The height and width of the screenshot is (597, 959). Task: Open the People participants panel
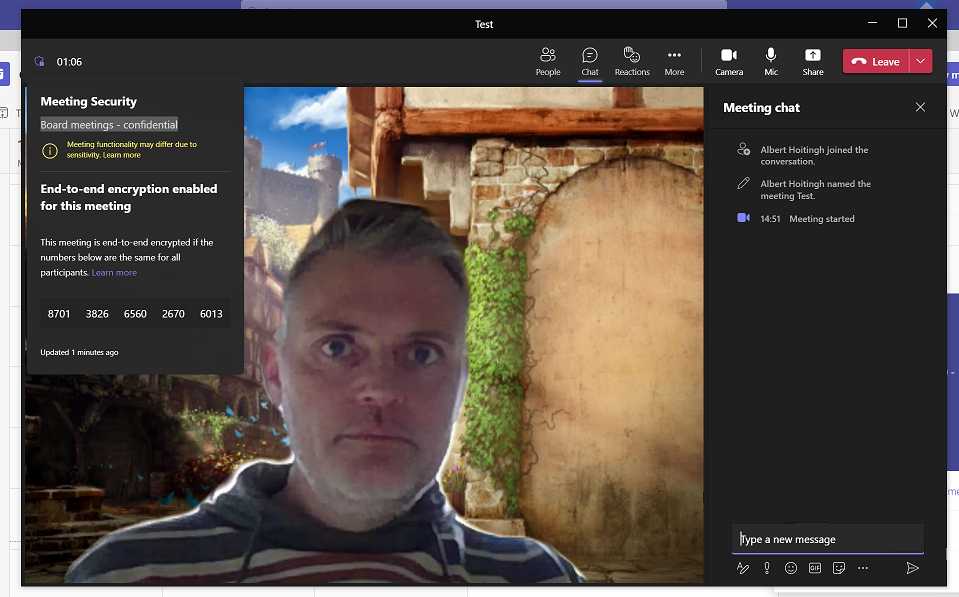tap(547, 61)
